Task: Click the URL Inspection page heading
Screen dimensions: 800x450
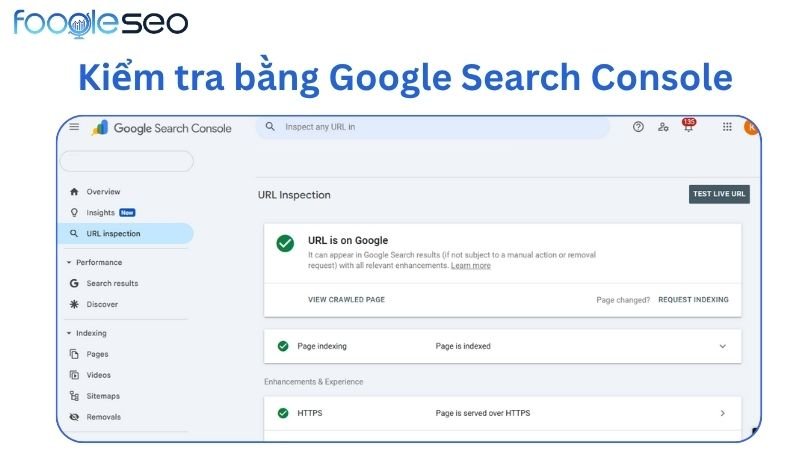Action: coord(294,195)
